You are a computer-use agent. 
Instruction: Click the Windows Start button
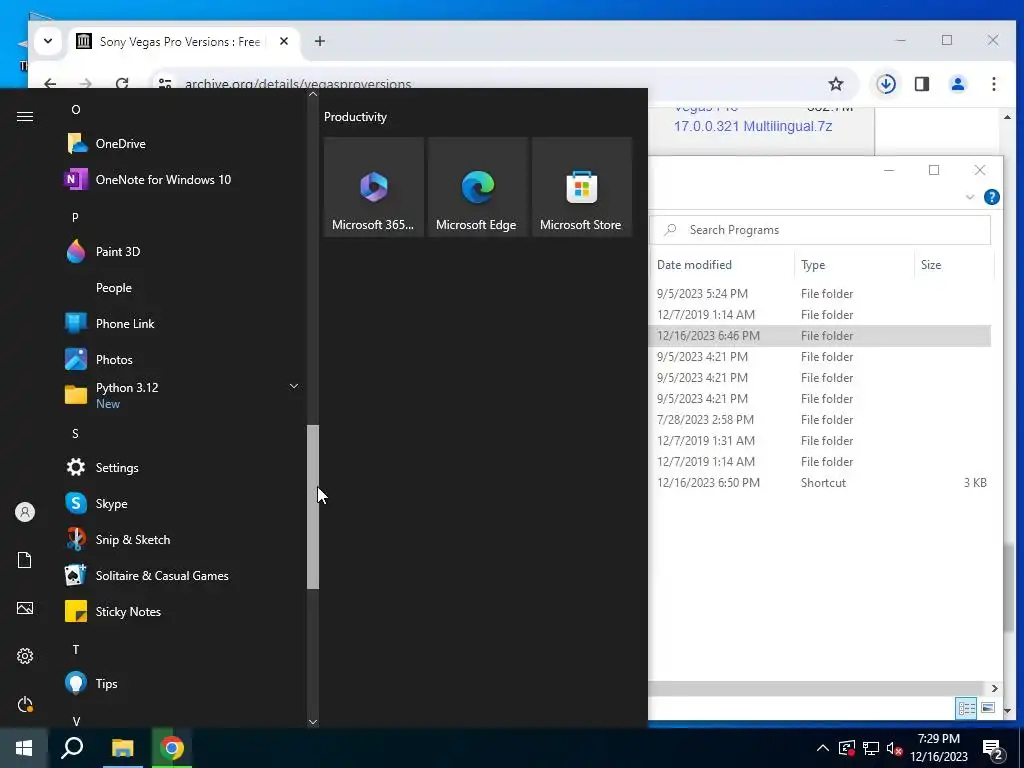[24, 748]
